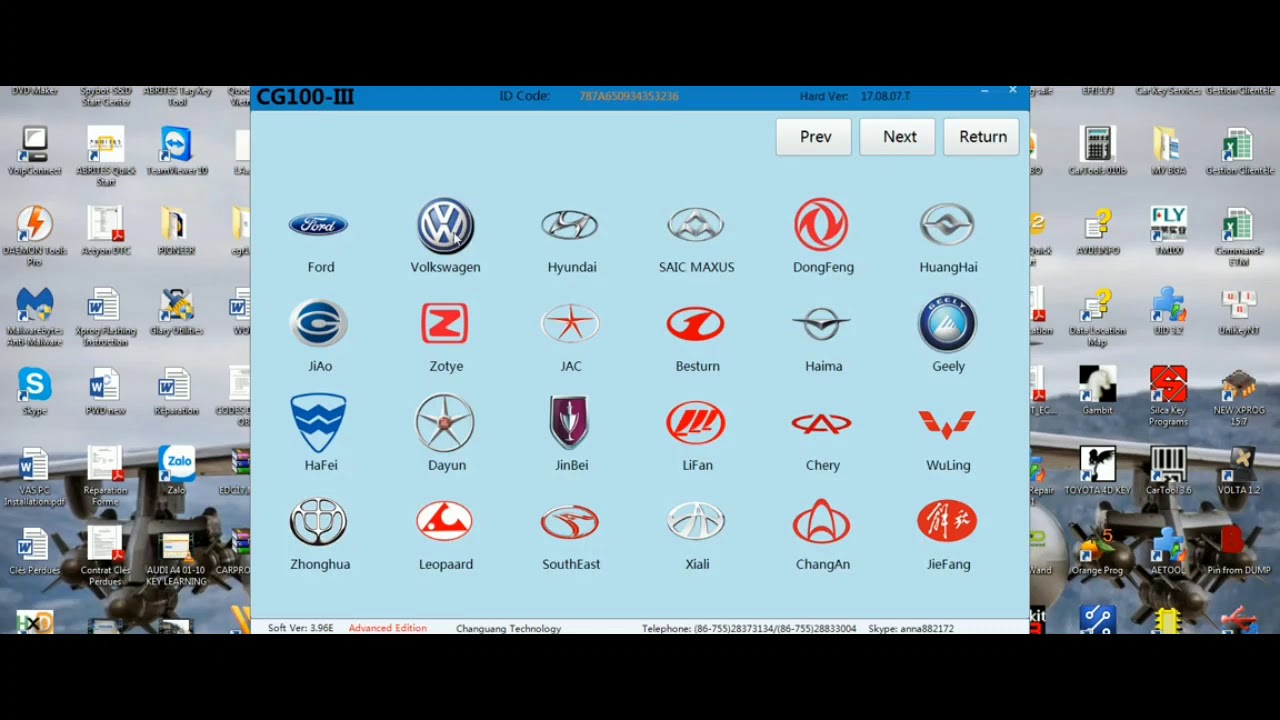
Task: Click Changuang Technology in status bar
Action: tap(508, 628)
